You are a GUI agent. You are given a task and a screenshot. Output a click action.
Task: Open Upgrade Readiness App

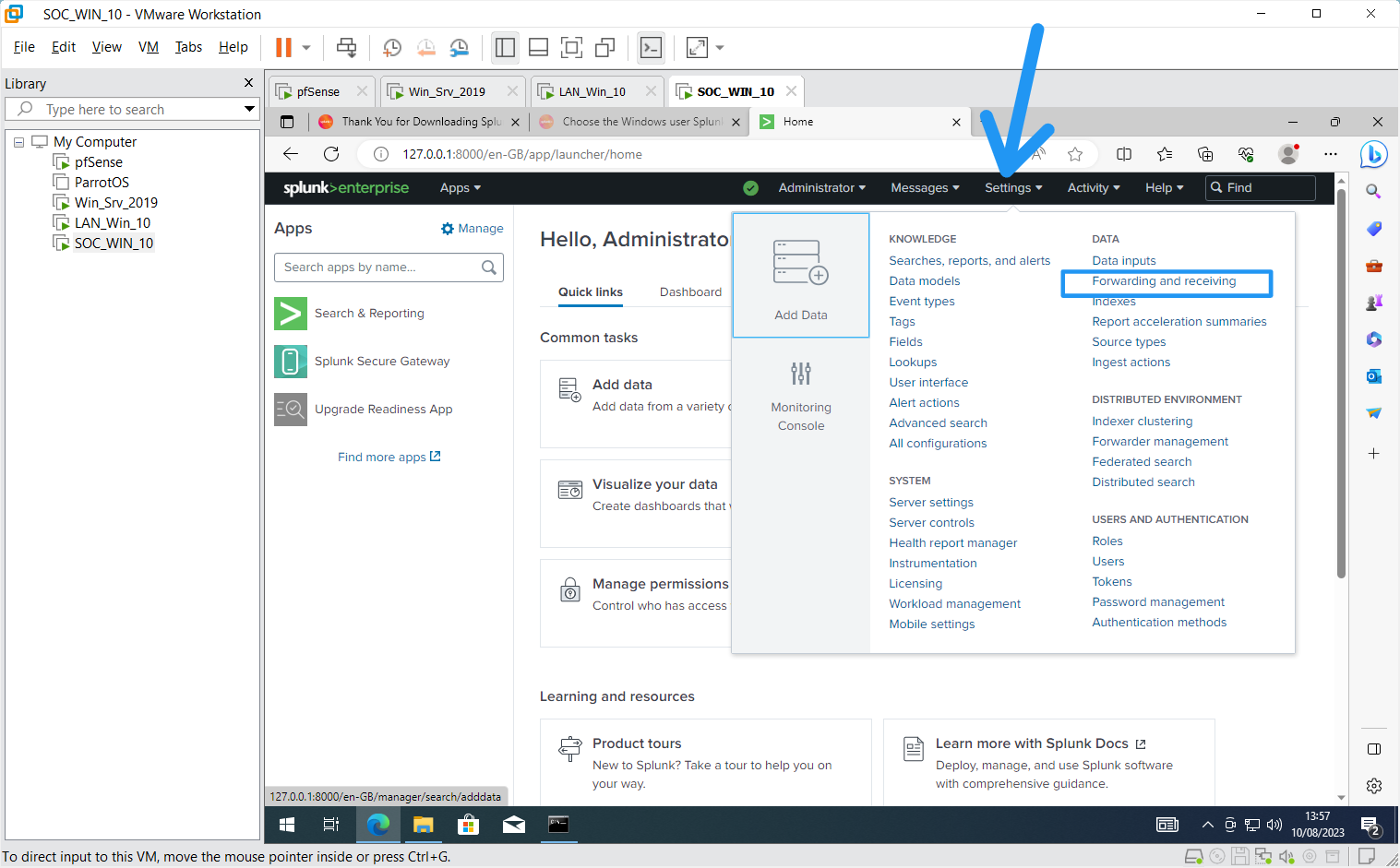tap(383, 410)
